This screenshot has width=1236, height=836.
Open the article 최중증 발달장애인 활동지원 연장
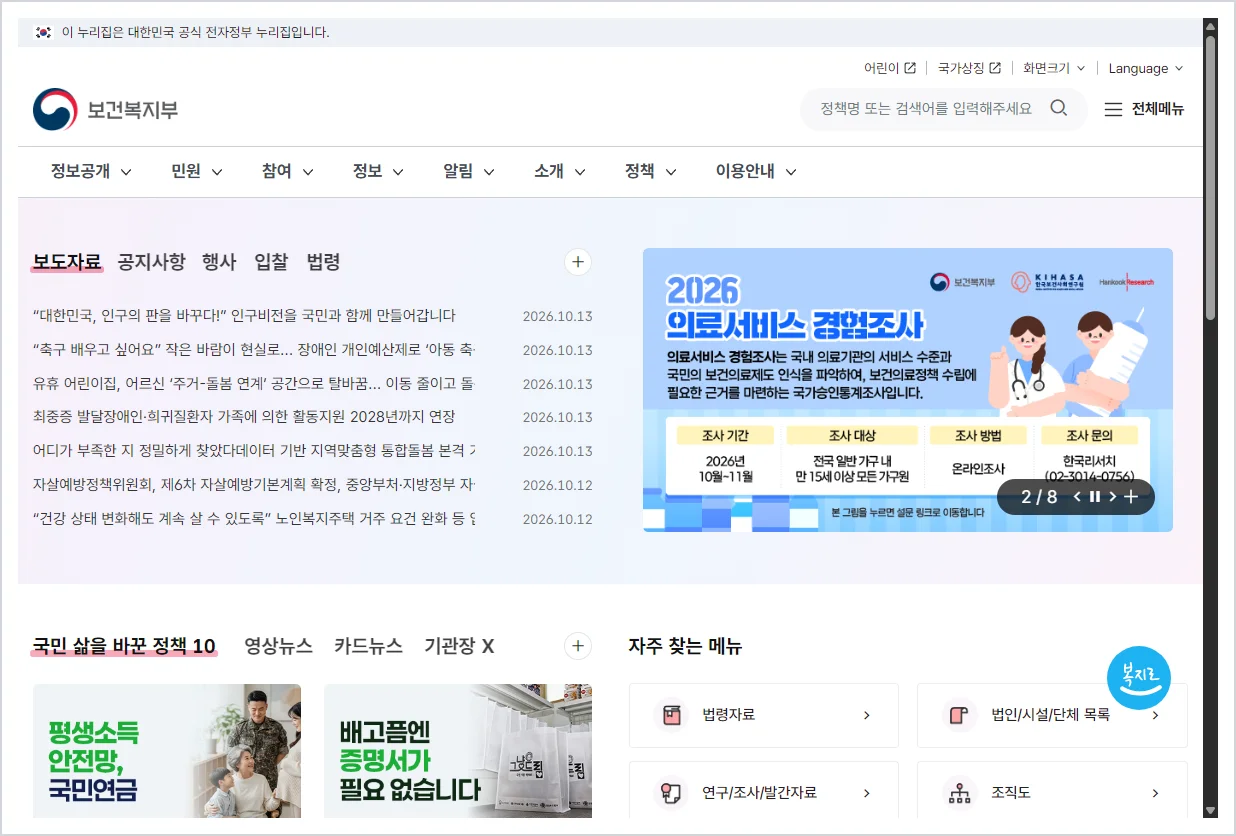tap(244, 417)
